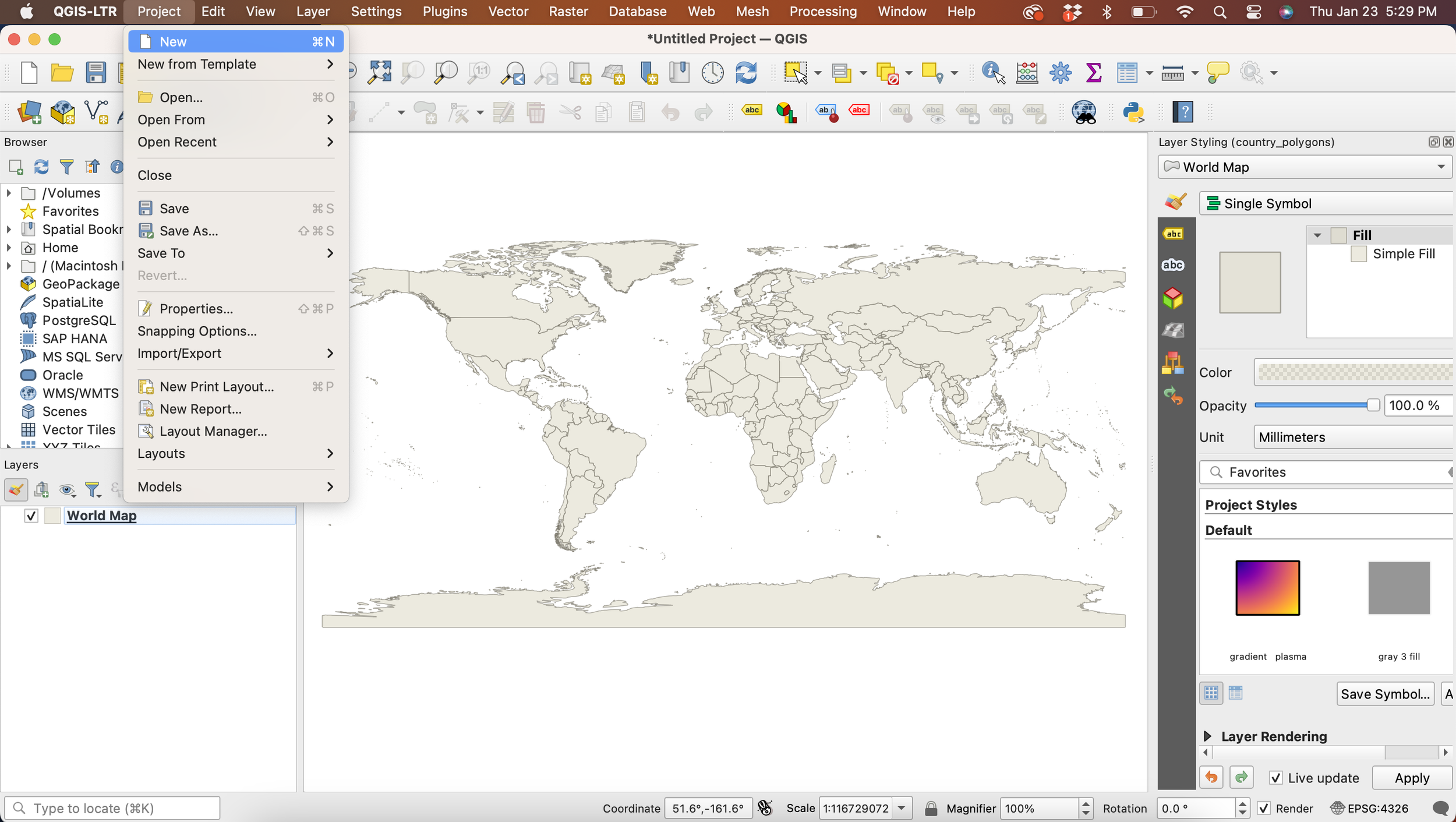
Task: Click the Open Layer Styling panel icon in Layers
Action: [16, 489]
